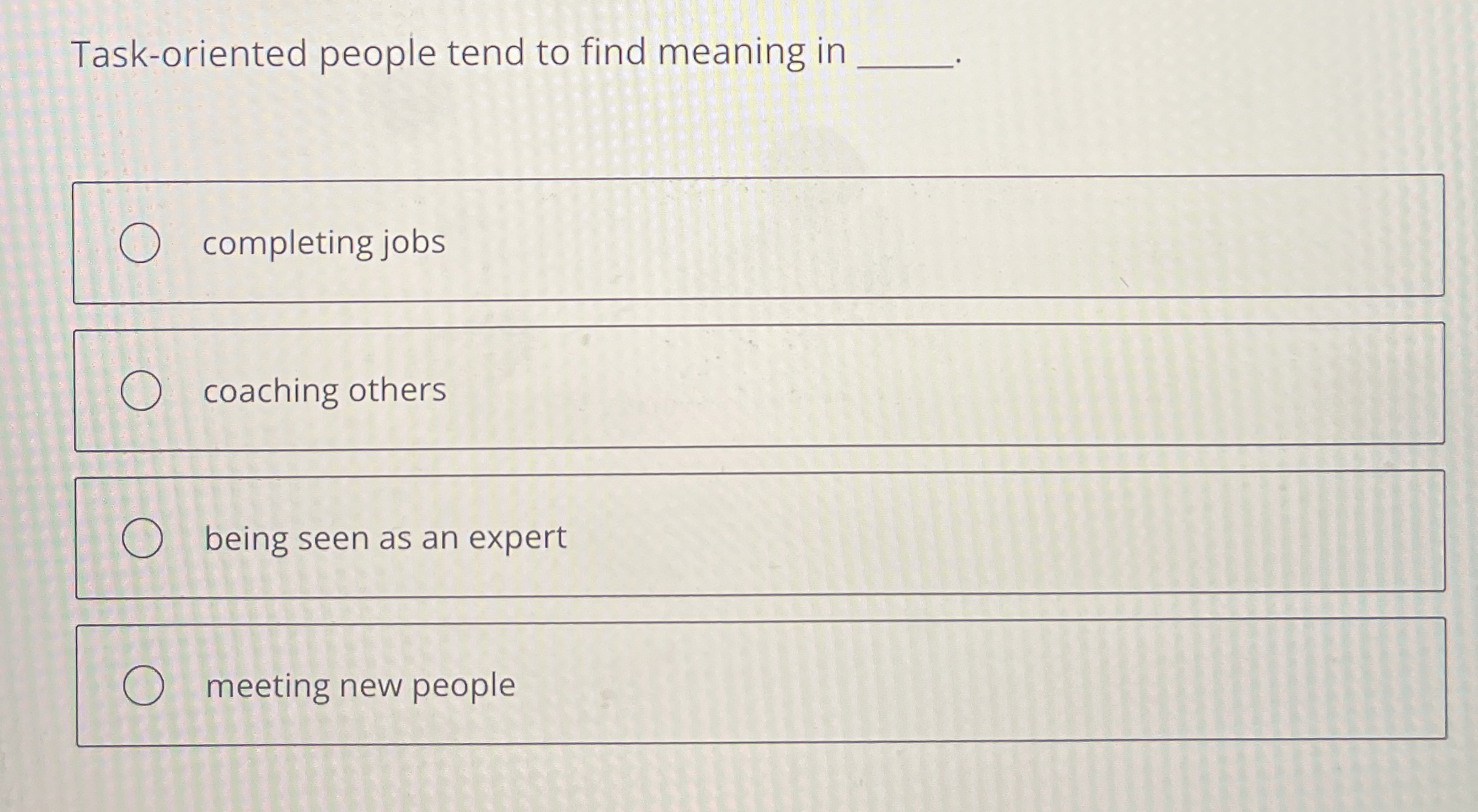This screenshot has height=812, width=1478.
Task: Select the 'meeting new people' radio button
Action: [145, 685]
